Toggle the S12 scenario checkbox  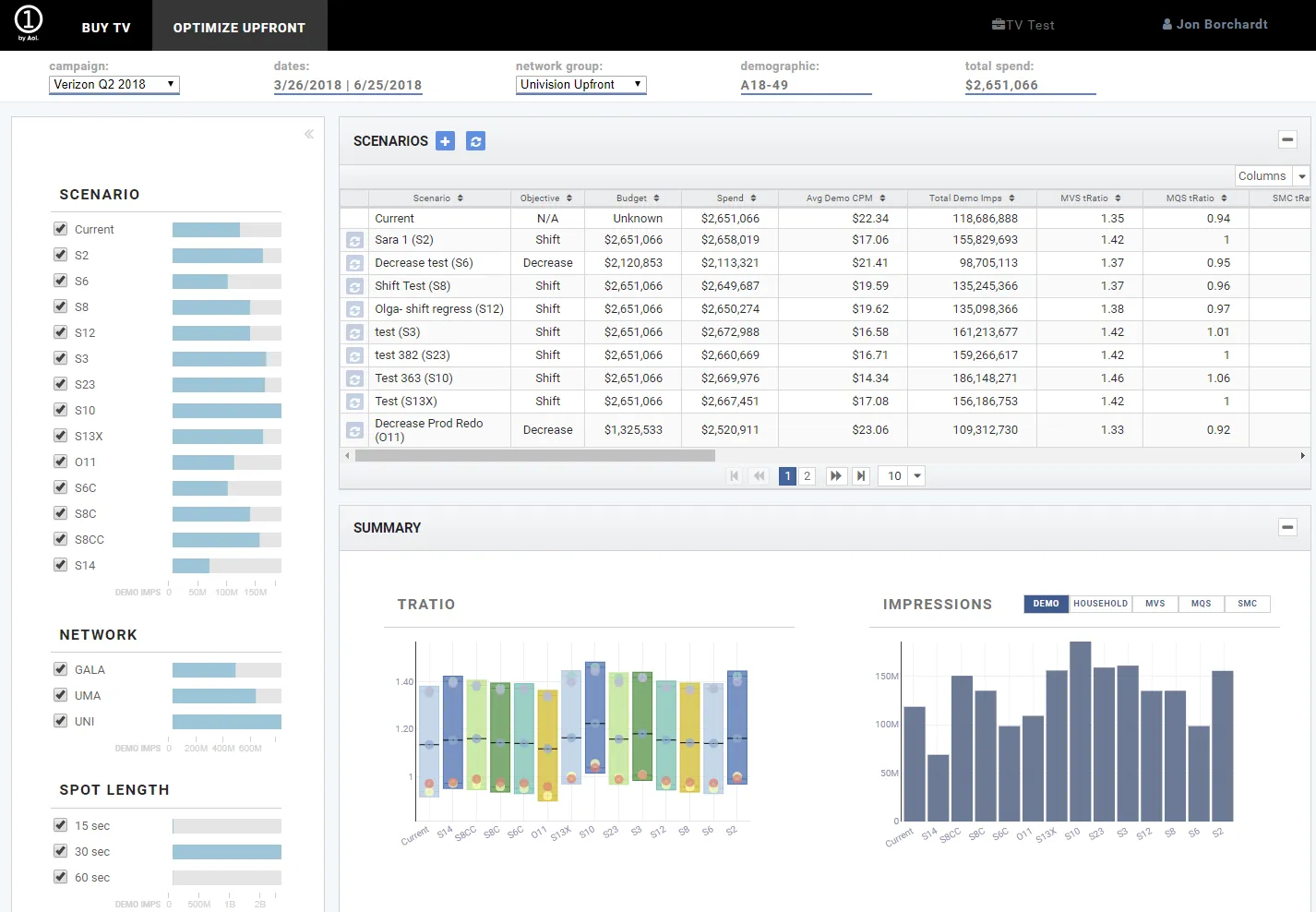[61, 332]
